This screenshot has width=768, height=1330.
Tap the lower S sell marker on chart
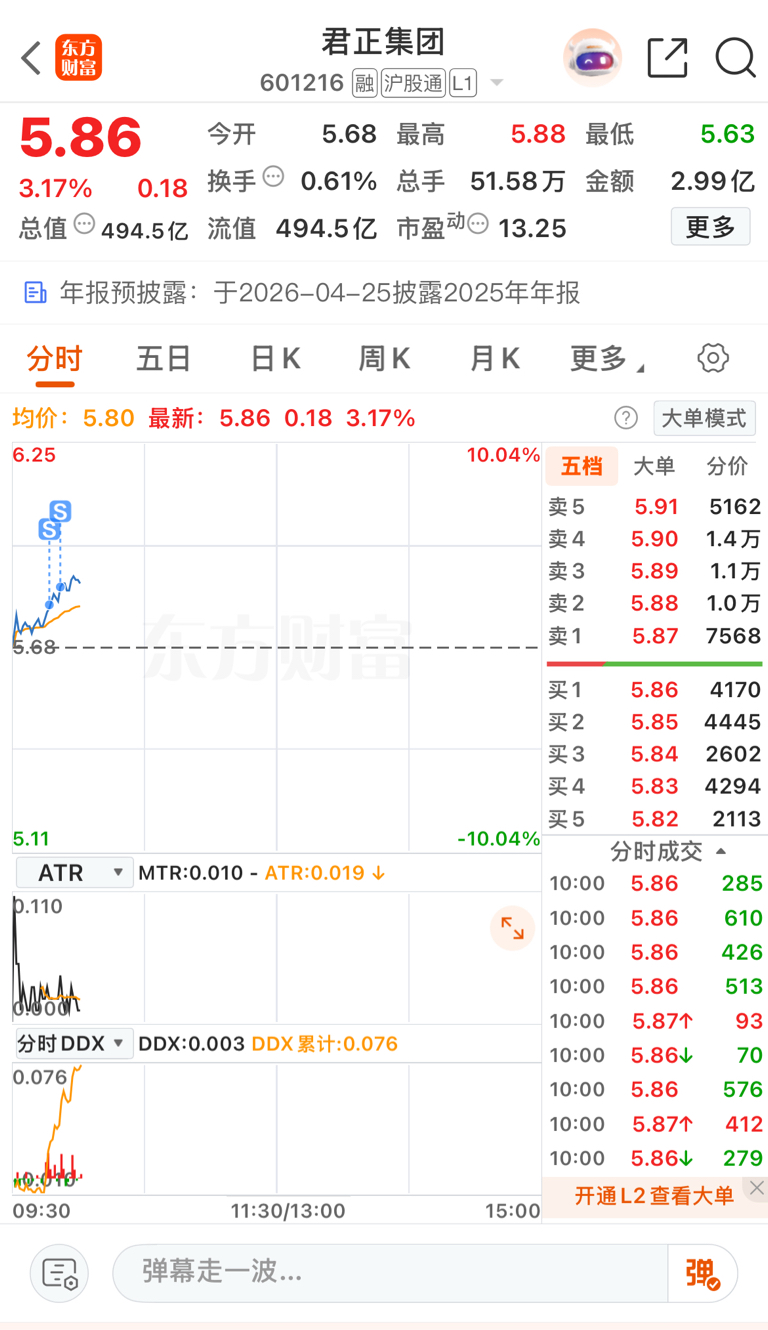[x=49, y=529]
